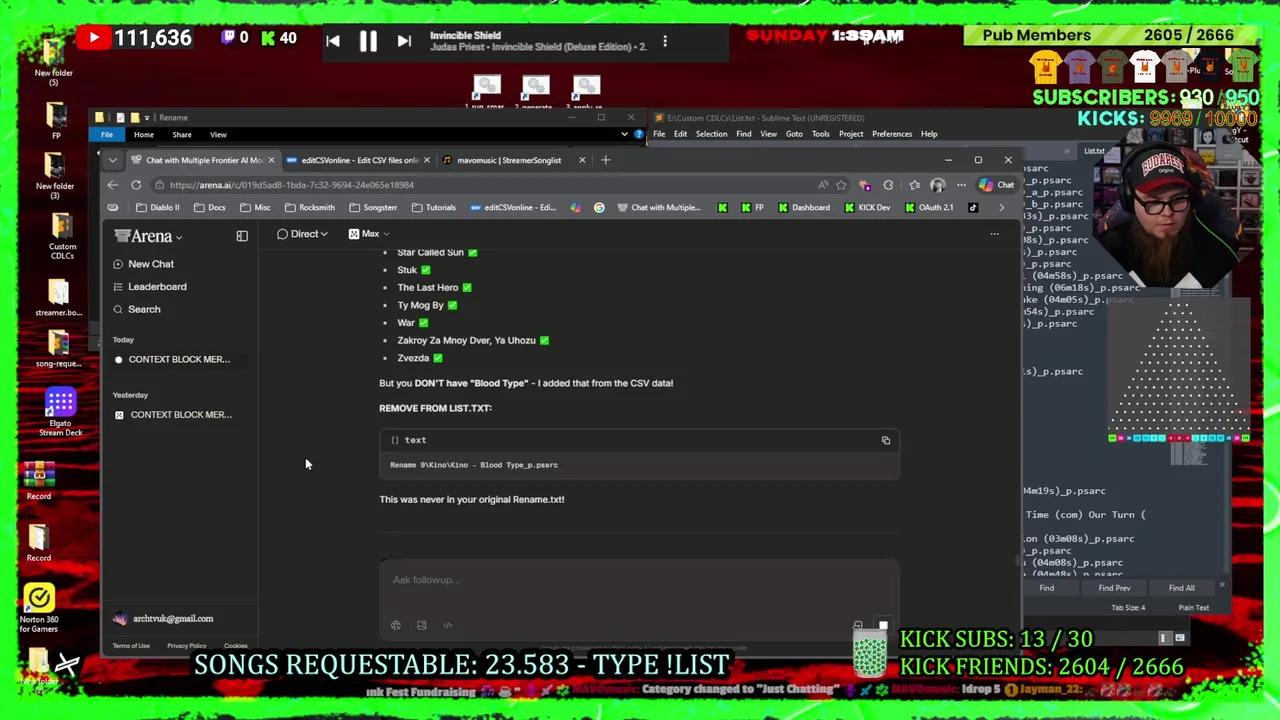The width and height of the screenshot is (1280, 720).
Task: Click the Ask followup input field
Action: pos(638,580)
